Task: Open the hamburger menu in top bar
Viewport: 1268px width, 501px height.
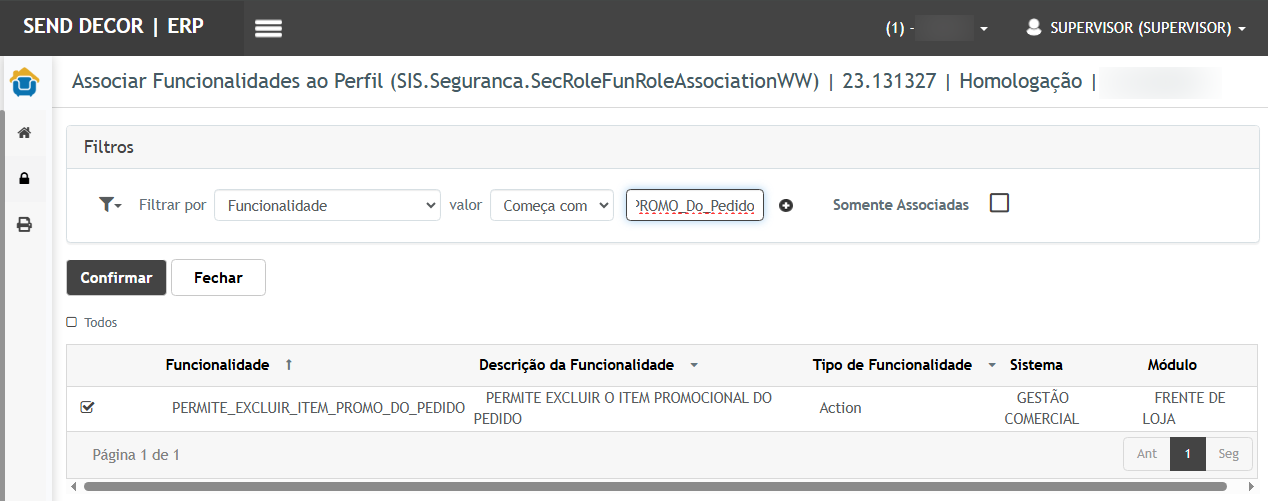Action: pos(268,28)
